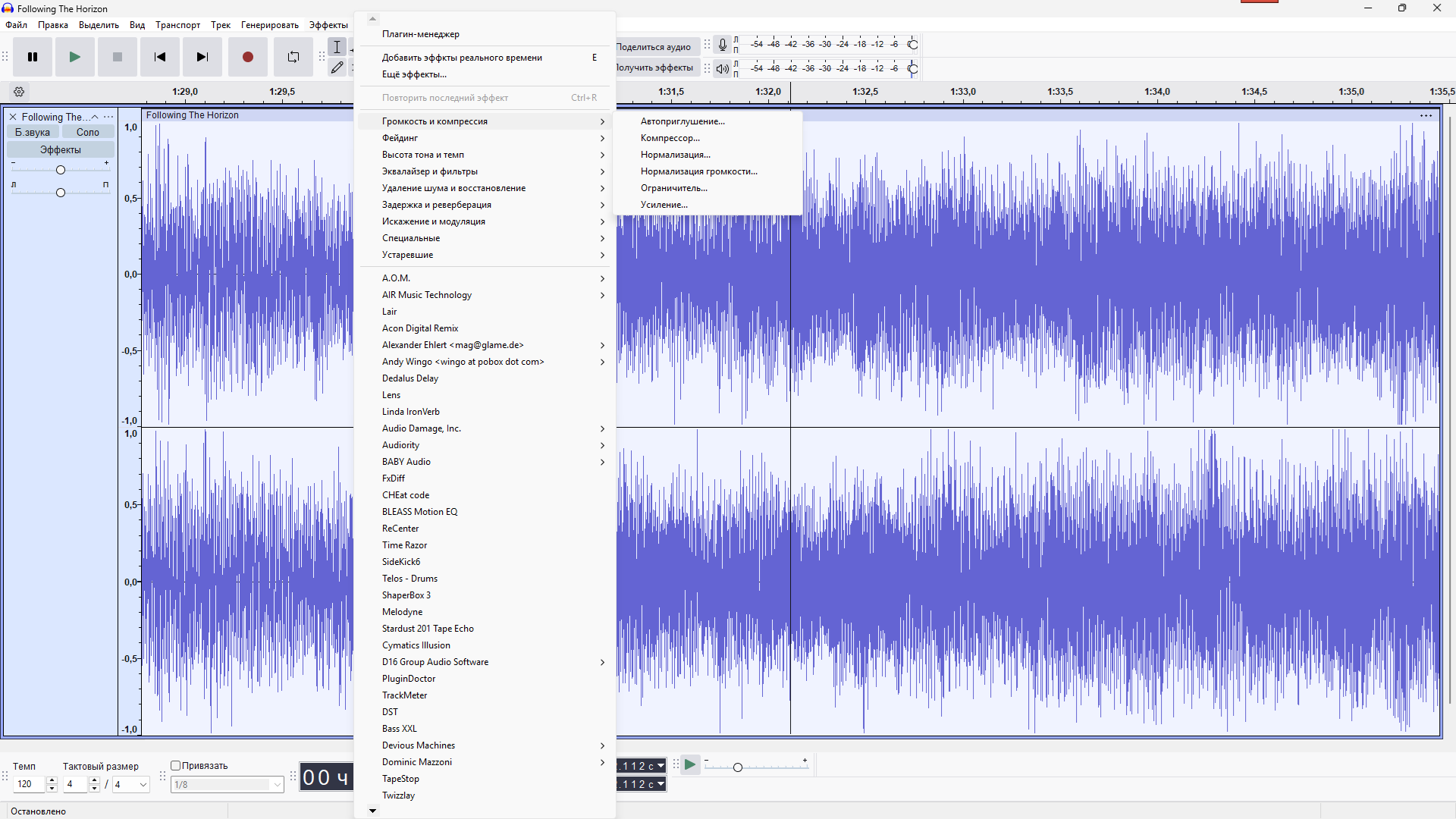
Task: Expand the Audio Damage, Inc. submenu
Action: click(484, 428)
